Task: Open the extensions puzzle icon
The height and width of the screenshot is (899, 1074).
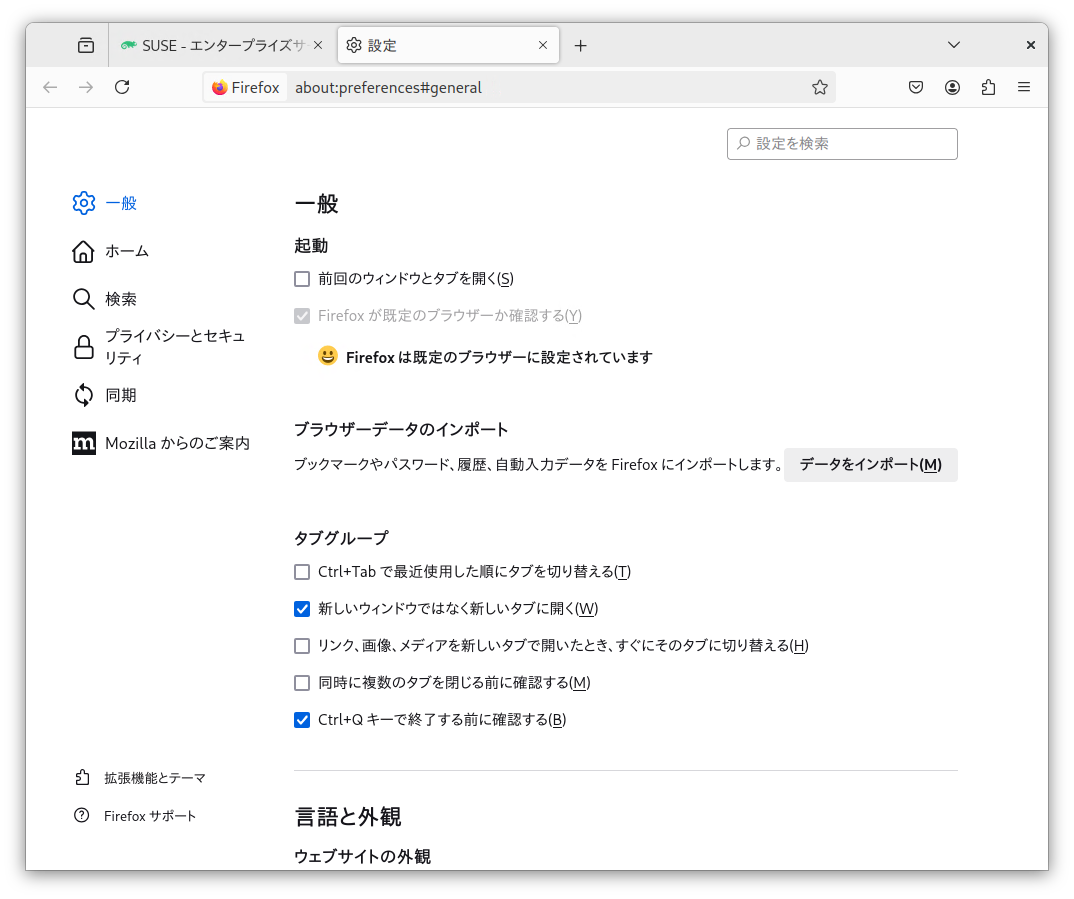Action: pyautogui.click(x=988, y=87)
